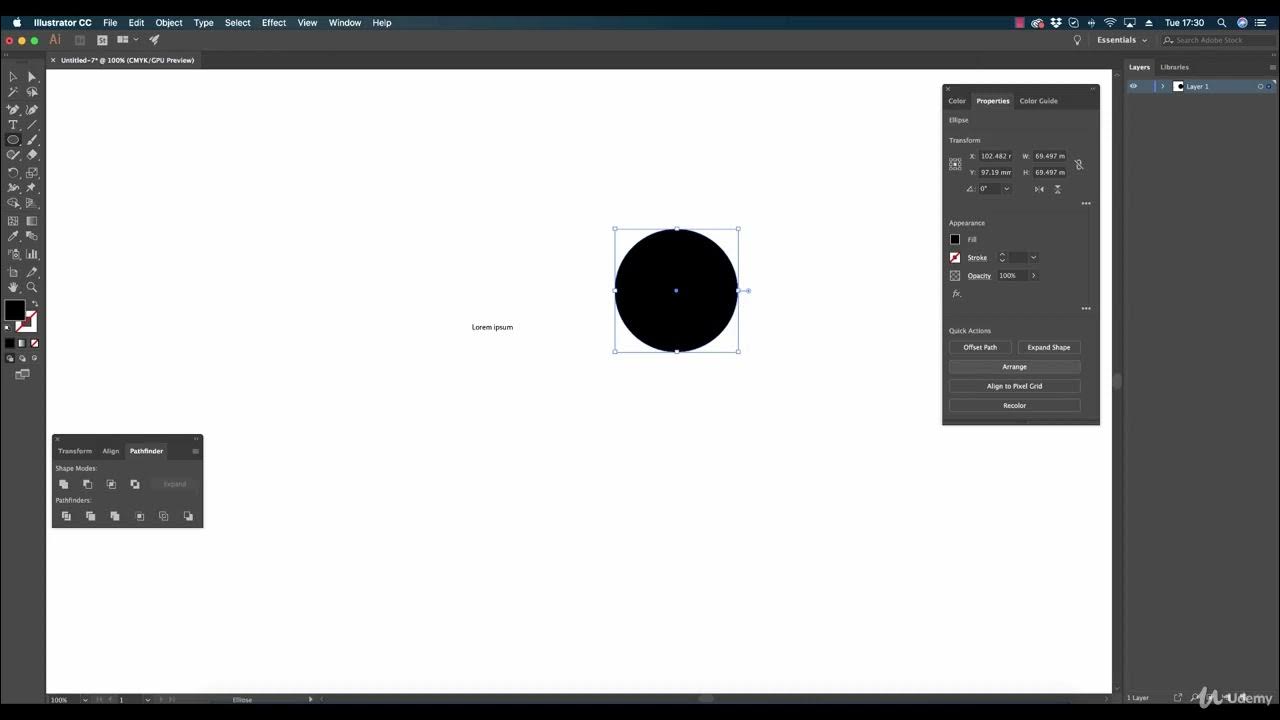Select the Rotate tool
Screen dimensions: 1280x720
(x=13, y=172)
